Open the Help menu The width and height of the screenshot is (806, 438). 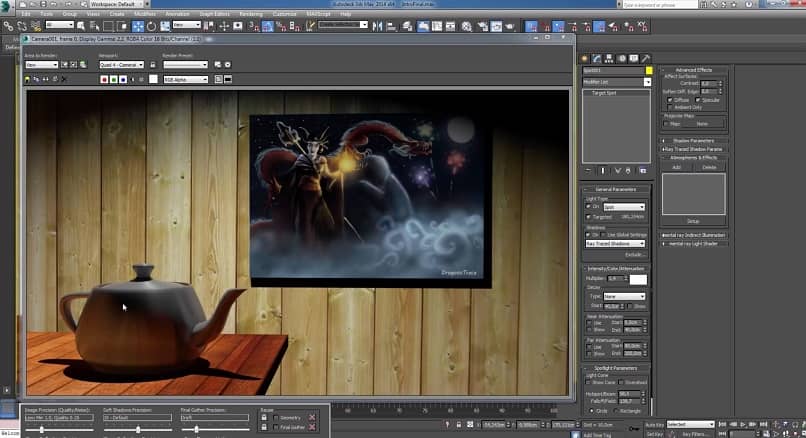point(345,14)
